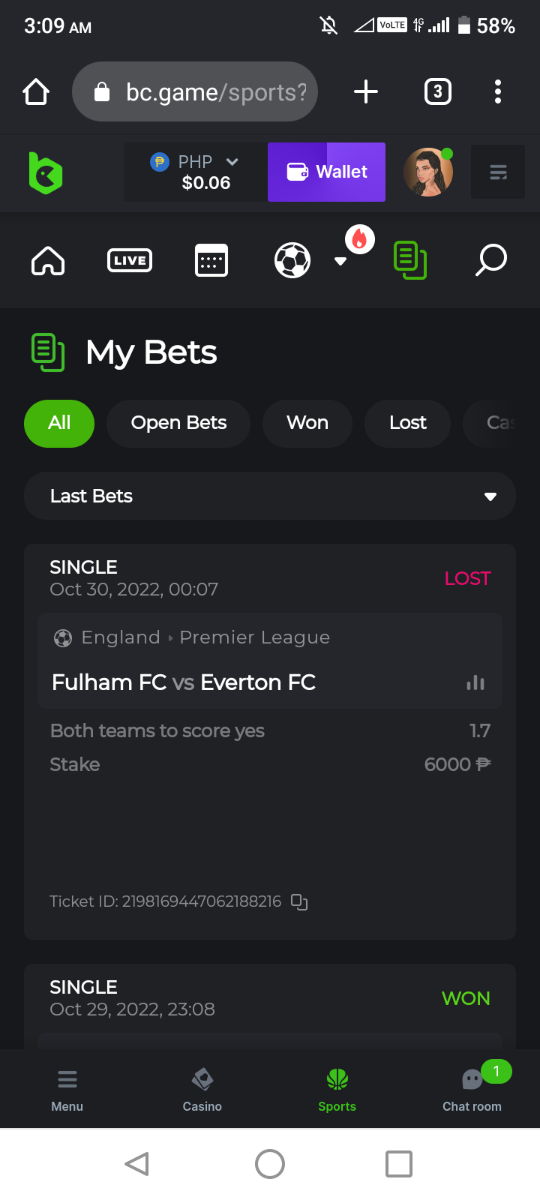Open the Last Bets dropdown

click(x=270, y=496)
